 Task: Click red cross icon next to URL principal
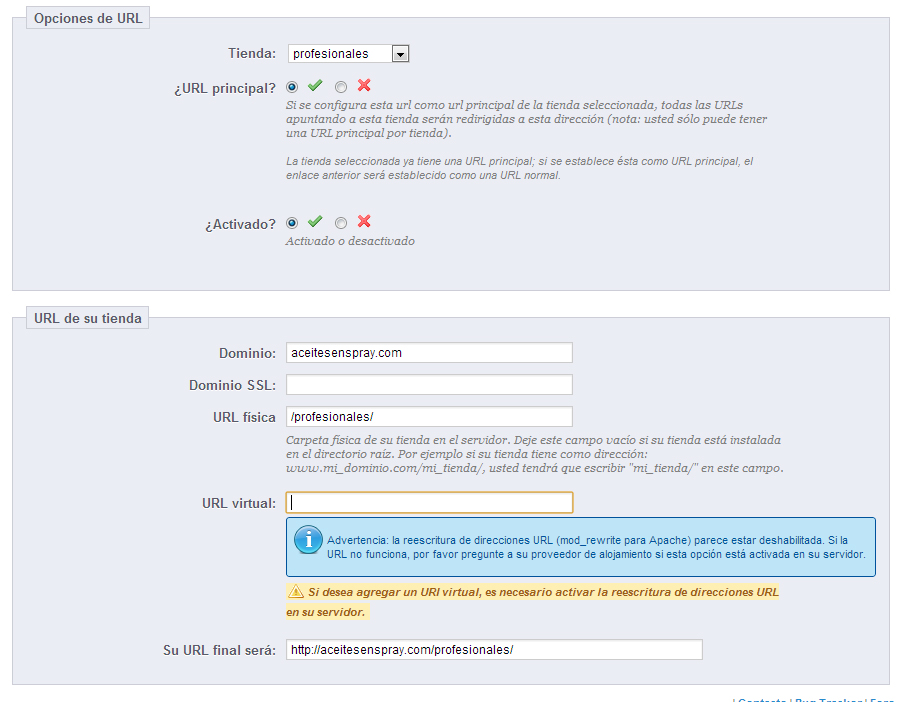364,86
